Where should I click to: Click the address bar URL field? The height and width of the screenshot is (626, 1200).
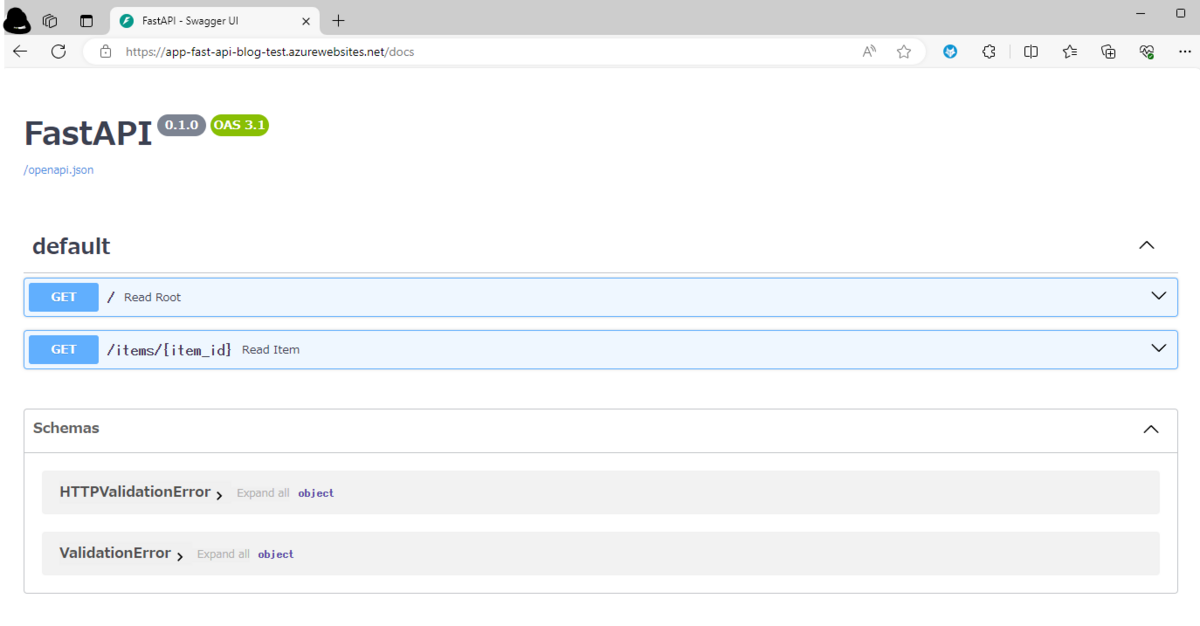pyautogui.click(x=480, y=52)
